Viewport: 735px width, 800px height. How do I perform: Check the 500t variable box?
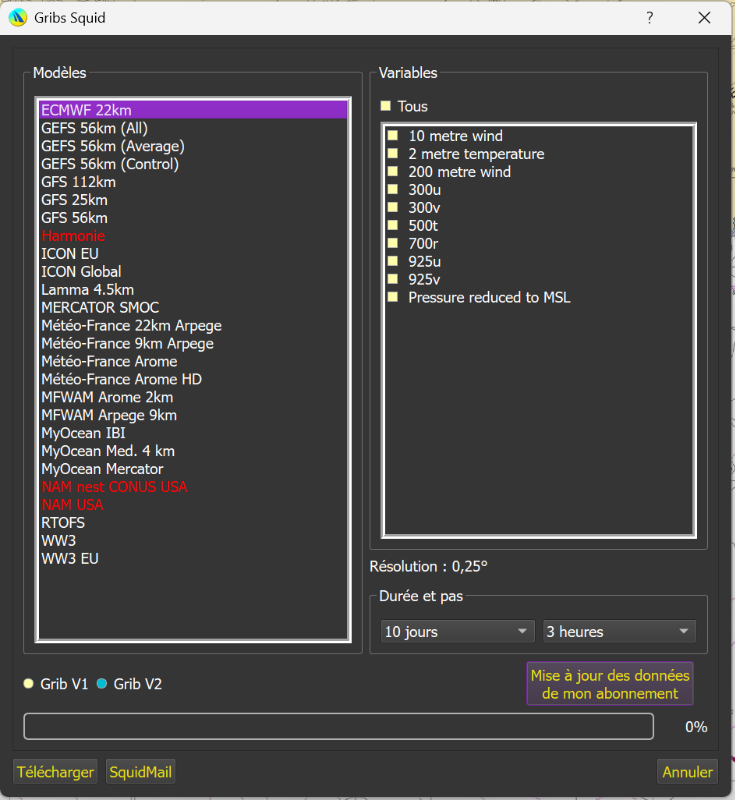coord(393,226)
